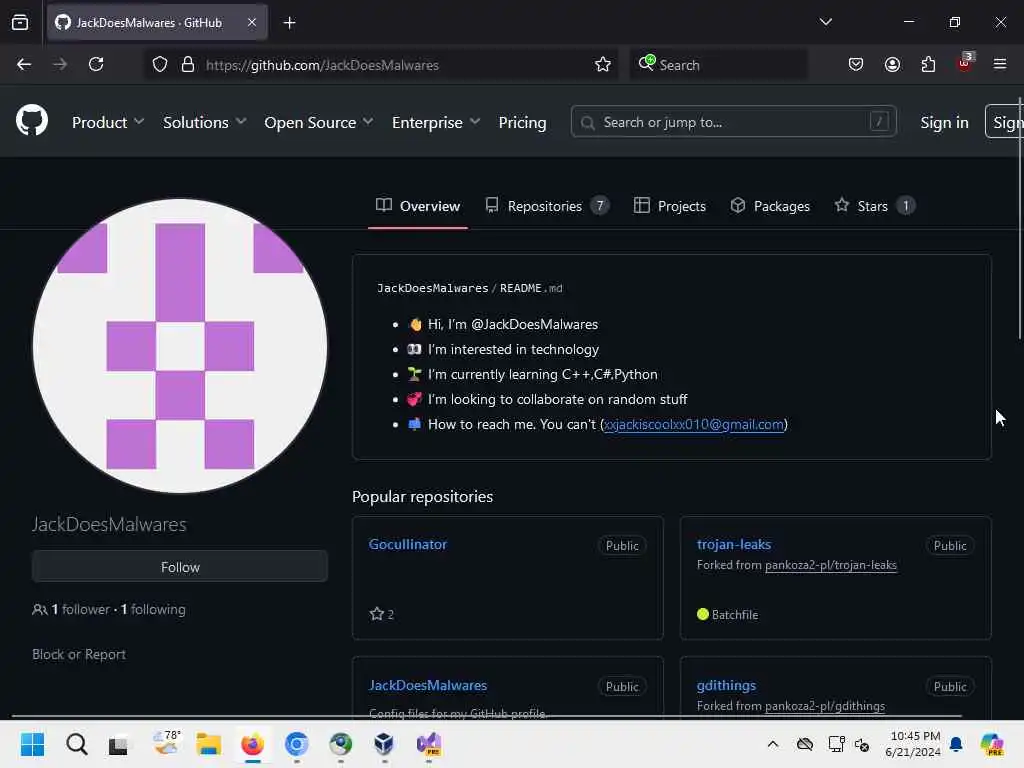Switch to the Projects tab

coord(670,206)
